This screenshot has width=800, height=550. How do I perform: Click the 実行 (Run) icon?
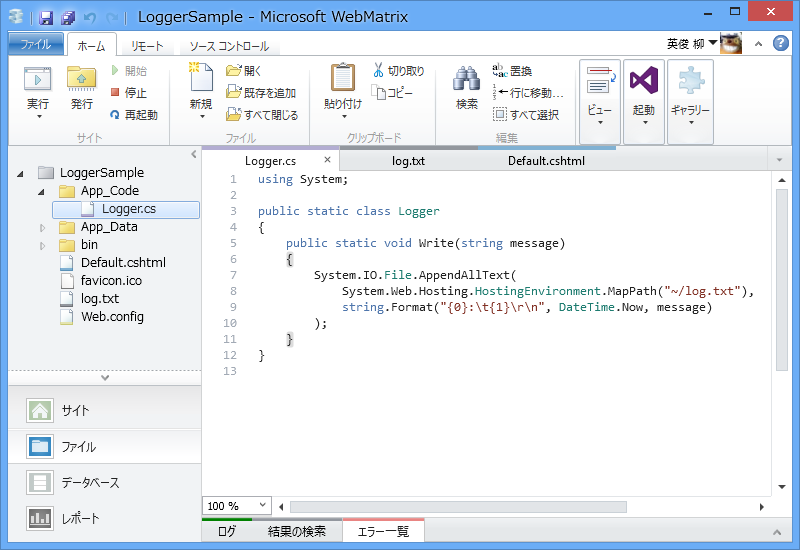38,80
